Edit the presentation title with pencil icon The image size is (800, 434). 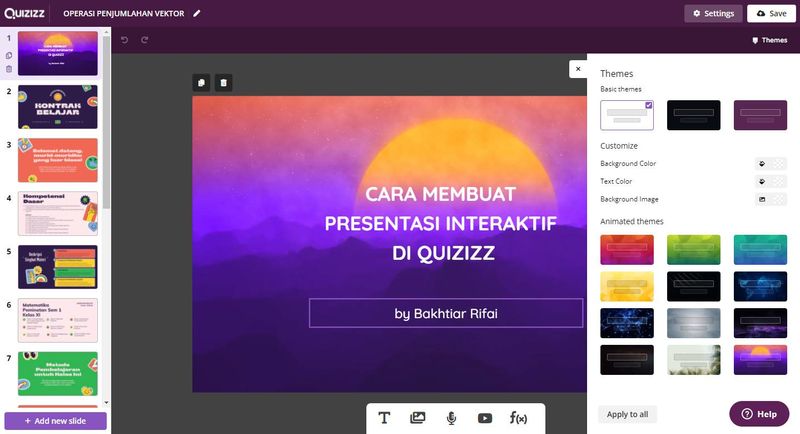coord(197,14)
